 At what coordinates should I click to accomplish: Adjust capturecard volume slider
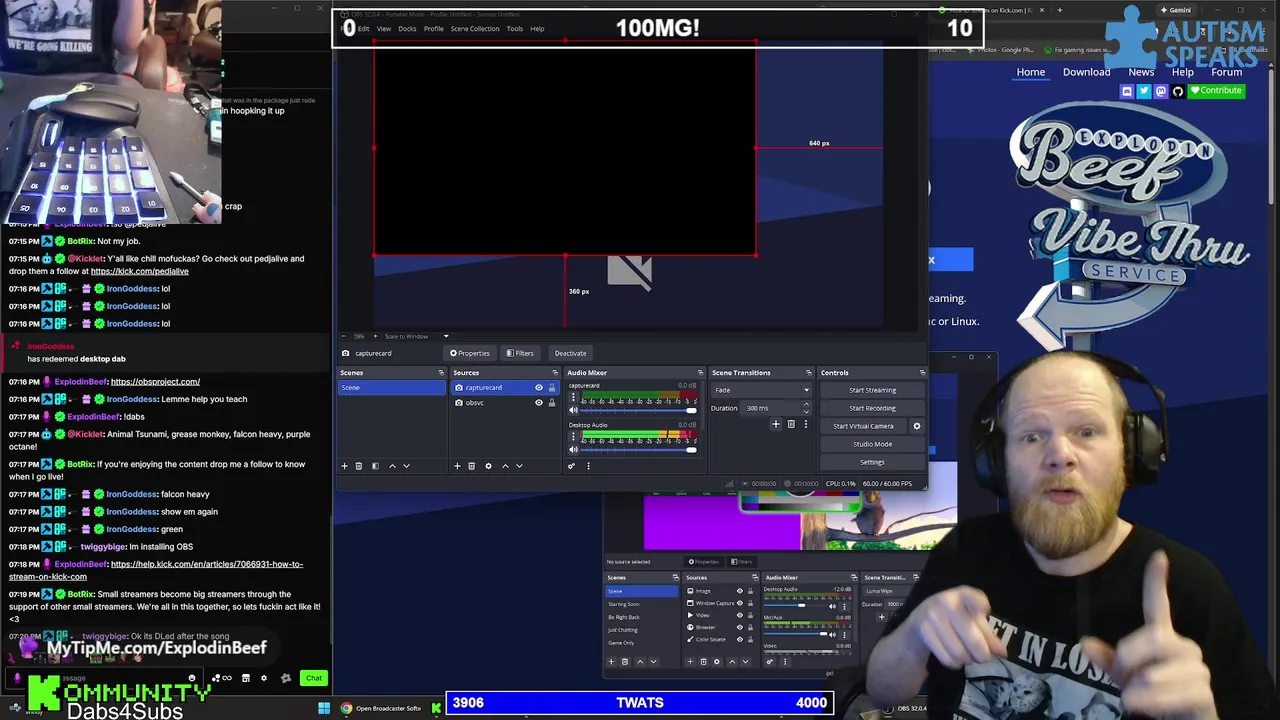pyautogui.click(x=640, y=411)
